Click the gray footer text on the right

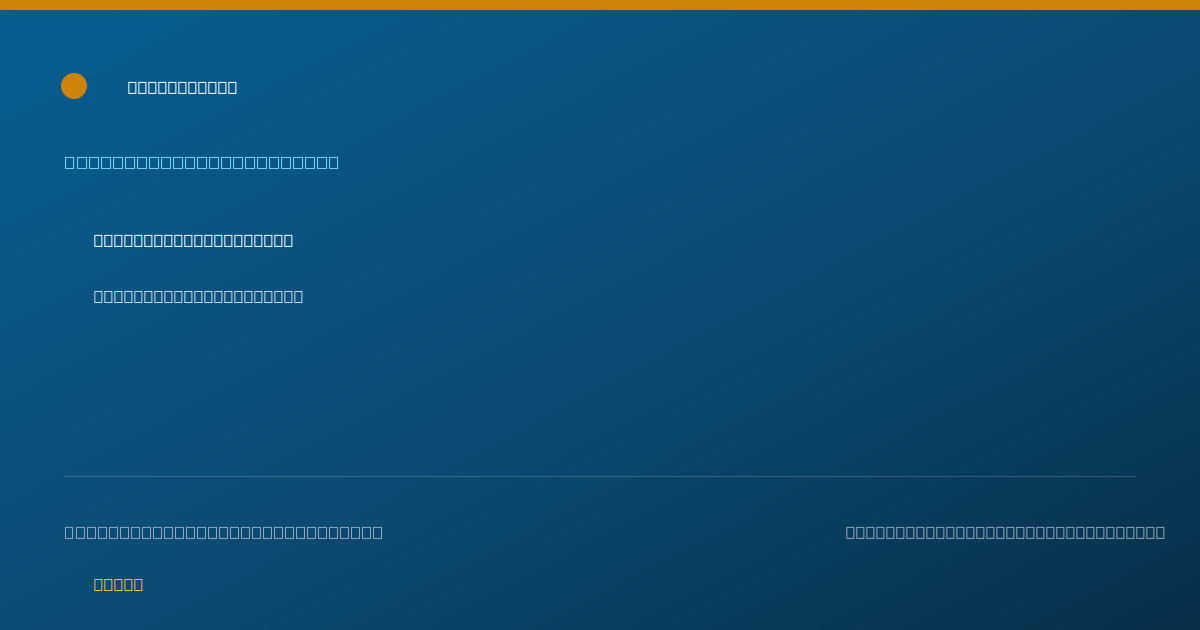coord(1005,532)
